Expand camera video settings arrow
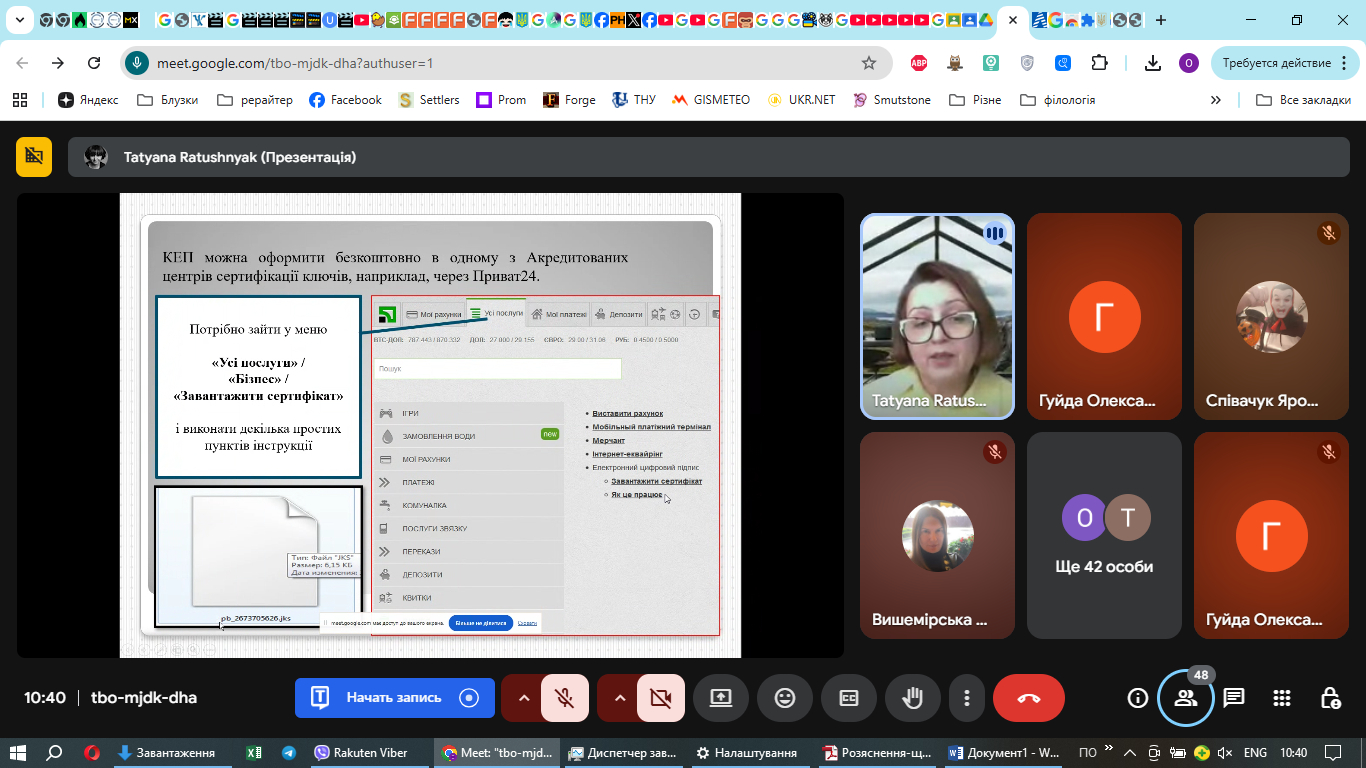Image resolution: width=1366 pixels, height=768 pixels. [x=618, y=698]
